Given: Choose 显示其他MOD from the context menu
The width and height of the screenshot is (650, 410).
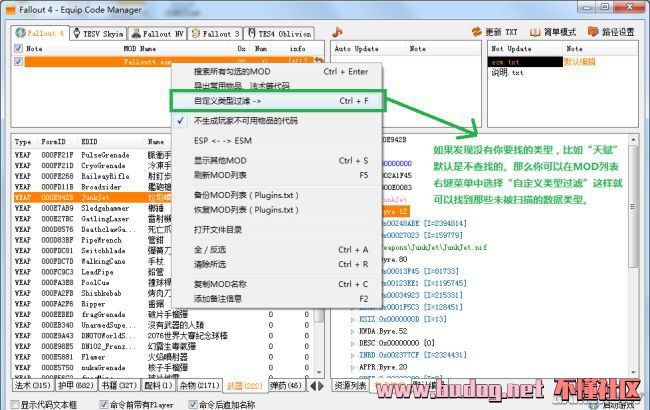Looking at the screenshot, I should pos(276,160).
